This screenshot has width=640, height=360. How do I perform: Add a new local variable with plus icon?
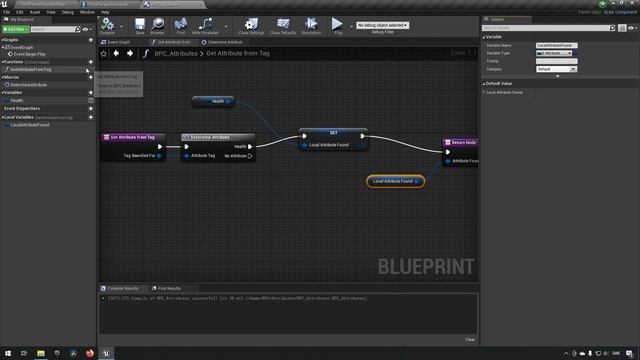pyautogui.click(x=91, y=117)
